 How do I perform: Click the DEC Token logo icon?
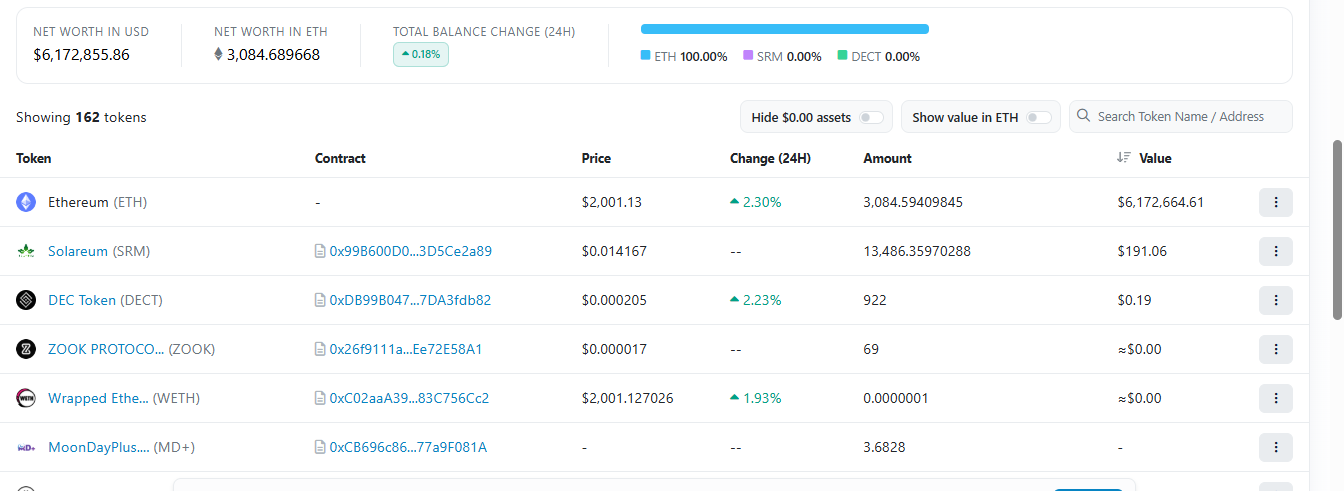click(x=26, y=300)
